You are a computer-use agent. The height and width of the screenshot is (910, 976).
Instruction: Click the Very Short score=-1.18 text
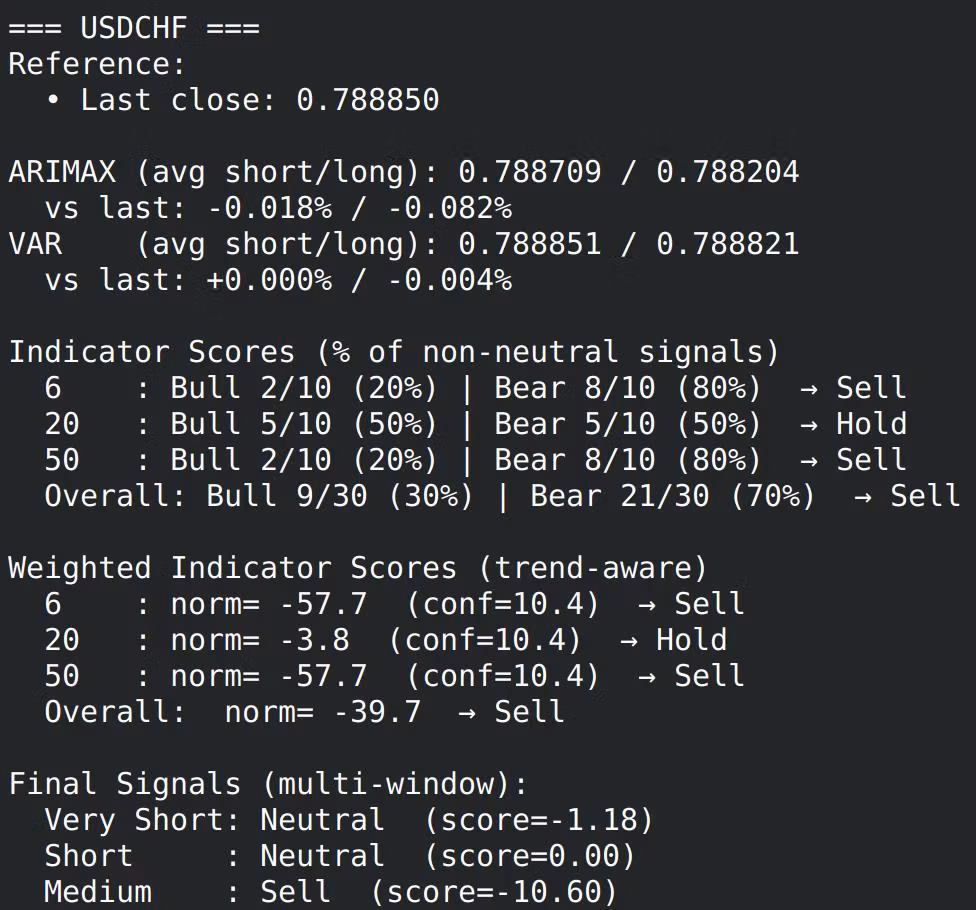[538, 820]
